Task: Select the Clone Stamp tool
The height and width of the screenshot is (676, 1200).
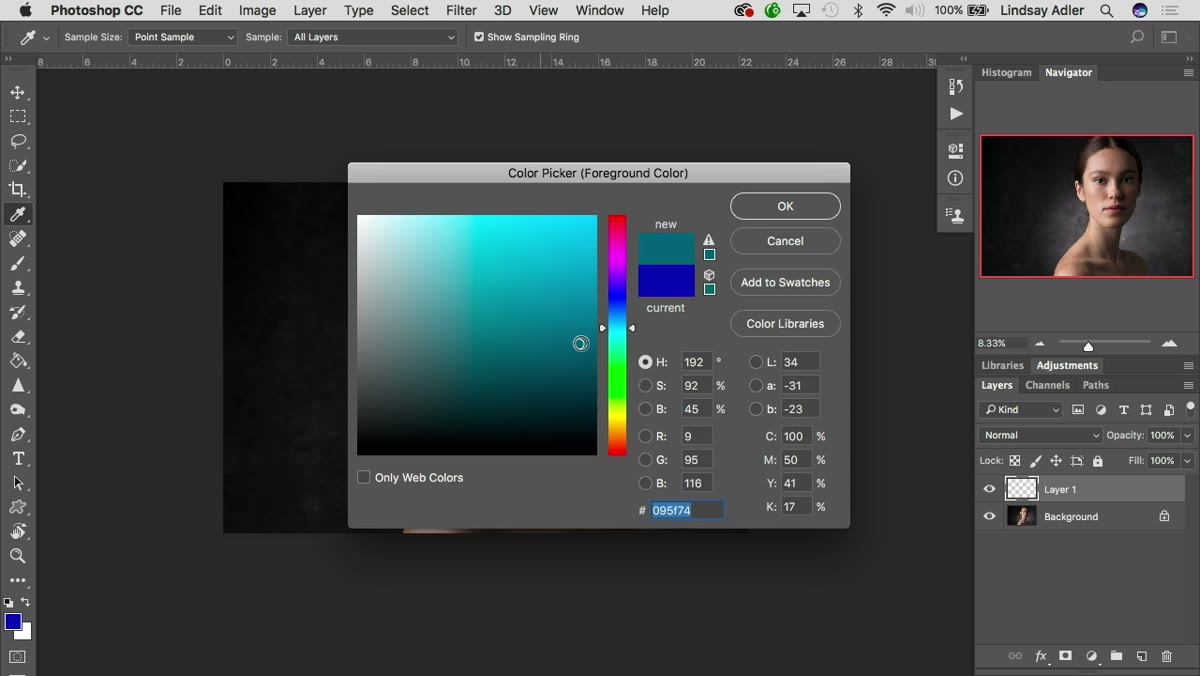Action: point(18,287)
